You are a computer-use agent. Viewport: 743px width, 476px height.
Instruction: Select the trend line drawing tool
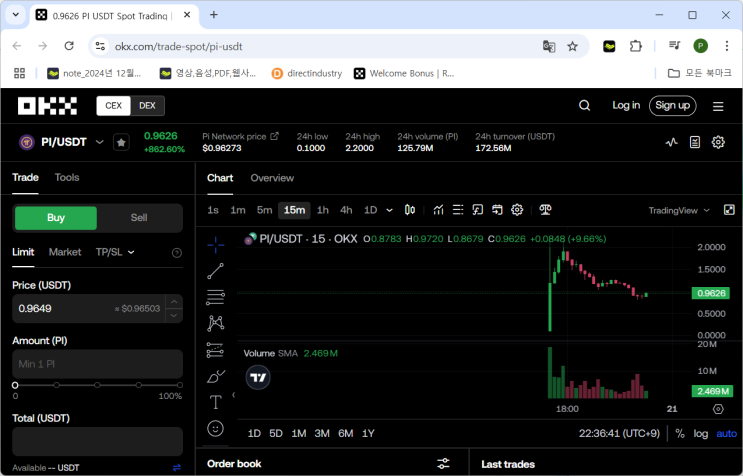(216, 271)
